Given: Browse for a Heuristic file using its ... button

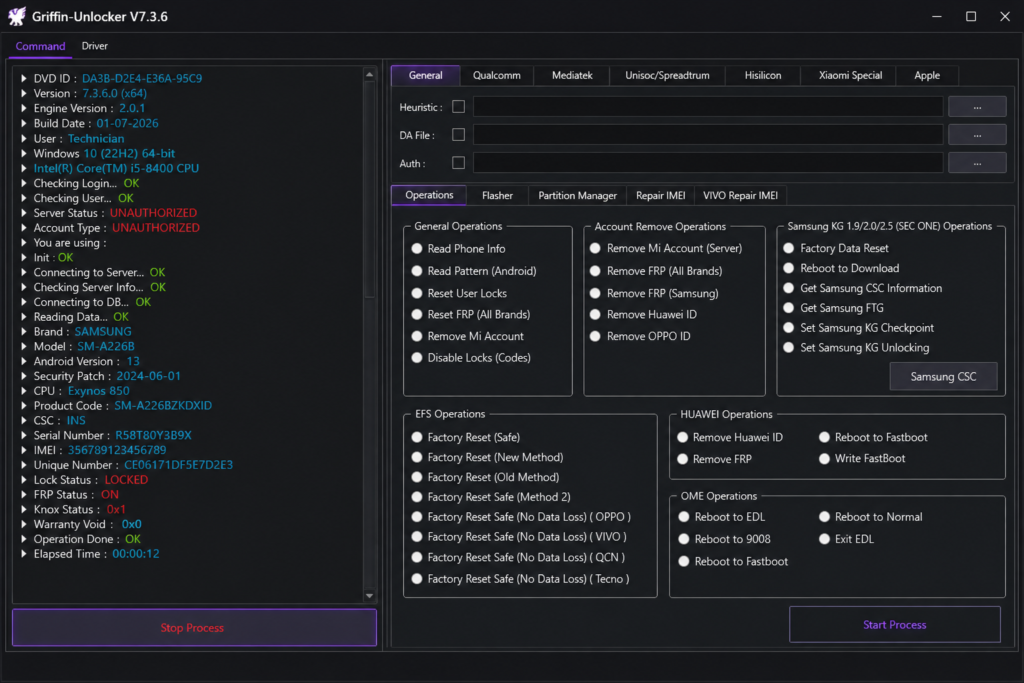Looking at the screenshot, I should point(976,106).
